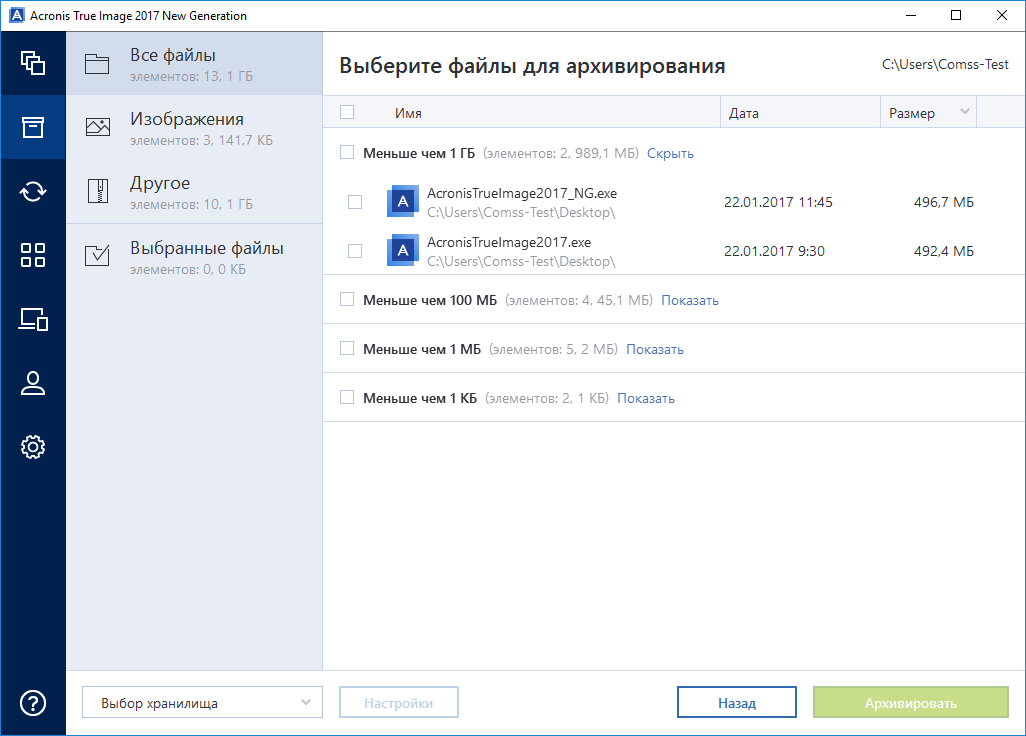Click the Acronis logo in title bar
1026x736 pixels.
tap(16, 15)
